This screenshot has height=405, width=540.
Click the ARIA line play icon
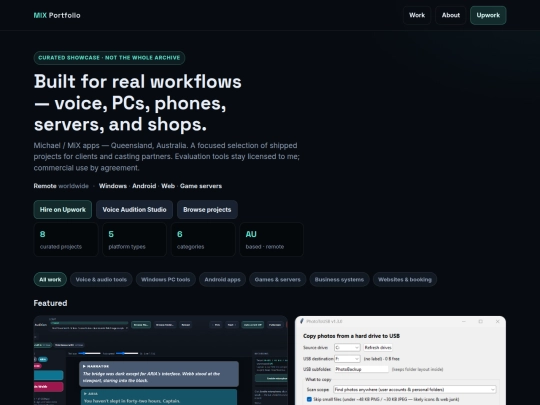[85, 394]
